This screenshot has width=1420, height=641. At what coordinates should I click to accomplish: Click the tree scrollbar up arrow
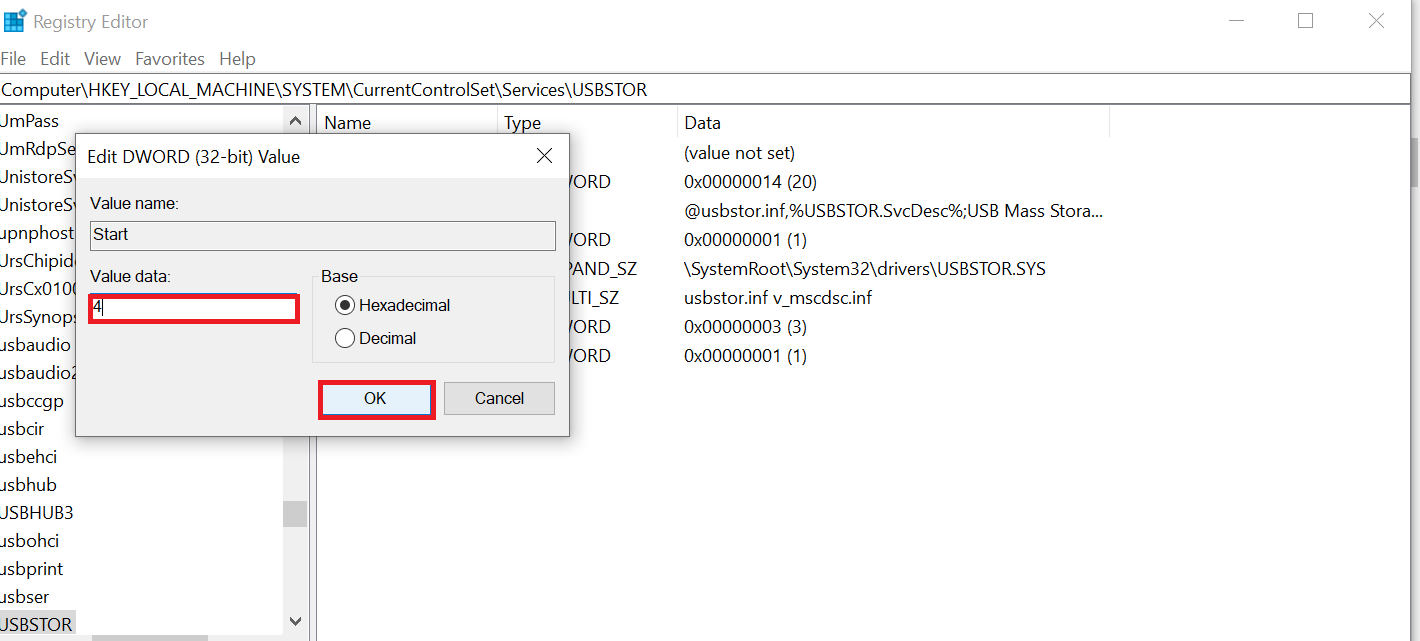click(295, 122)
